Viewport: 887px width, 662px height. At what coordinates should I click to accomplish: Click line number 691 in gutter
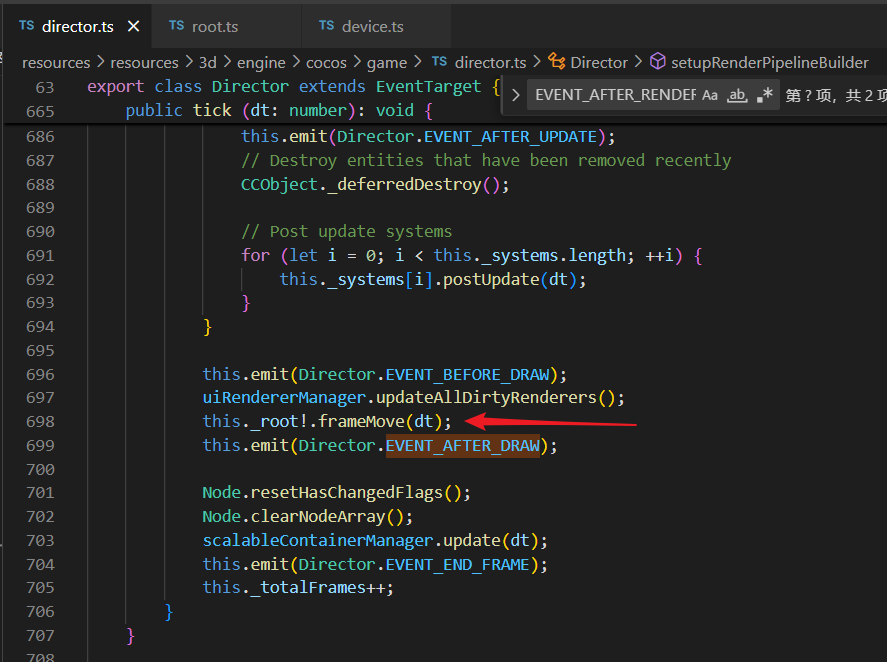[x=40, y=256]
